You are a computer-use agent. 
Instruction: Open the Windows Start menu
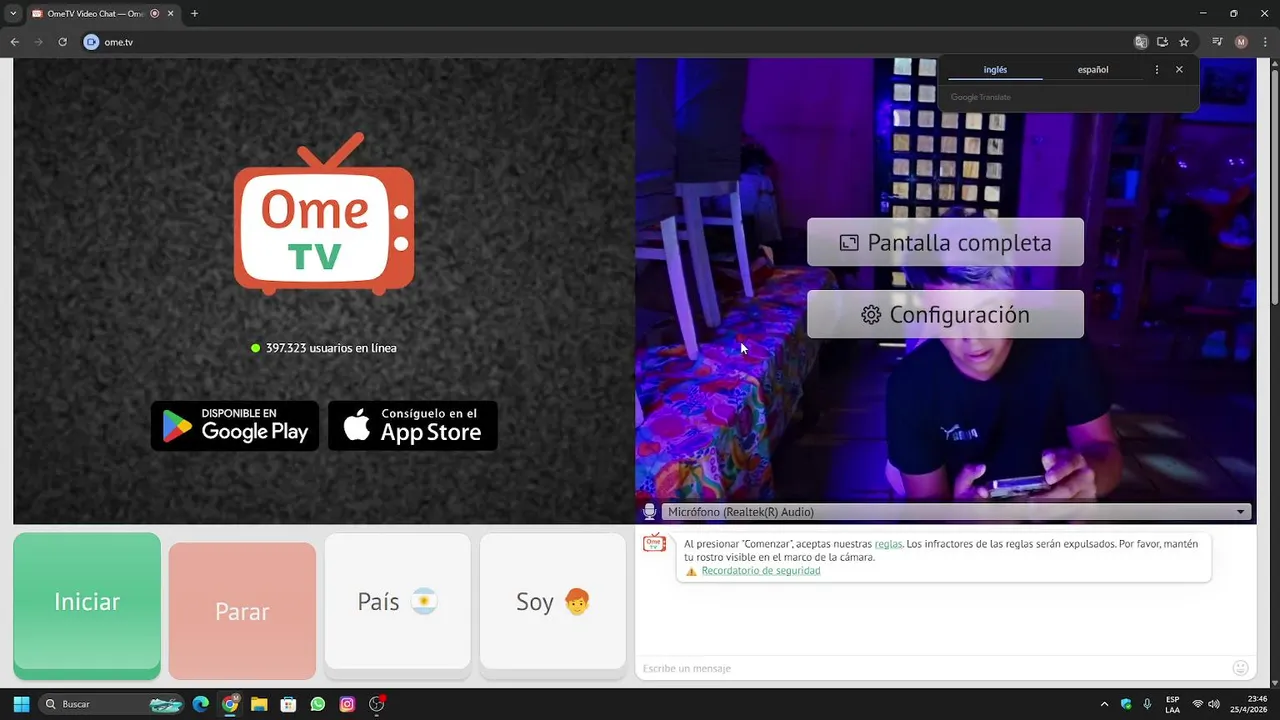(x=21, y=704)
